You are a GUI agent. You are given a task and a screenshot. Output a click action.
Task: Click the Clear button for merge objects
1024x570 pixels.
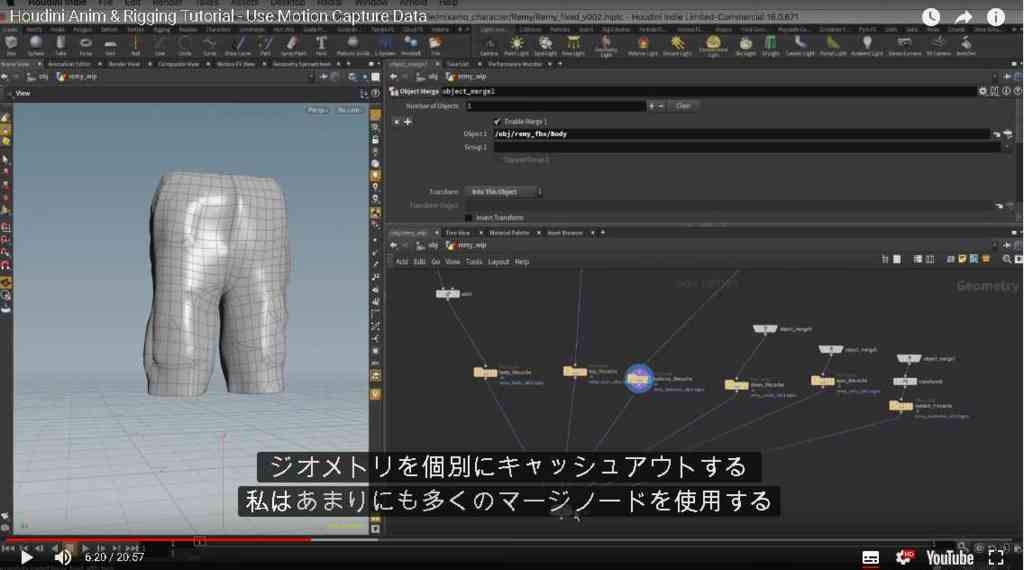[683, 106]
